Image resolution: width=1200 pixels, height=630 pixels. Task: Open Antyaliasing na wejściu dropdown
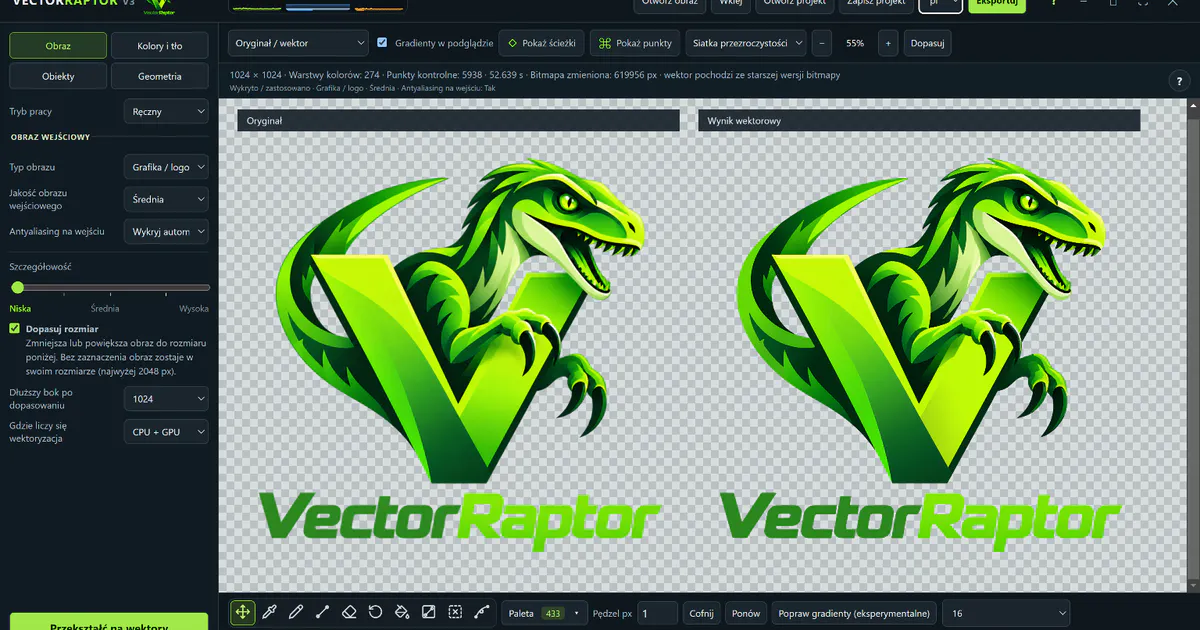(x=166, y=231)
